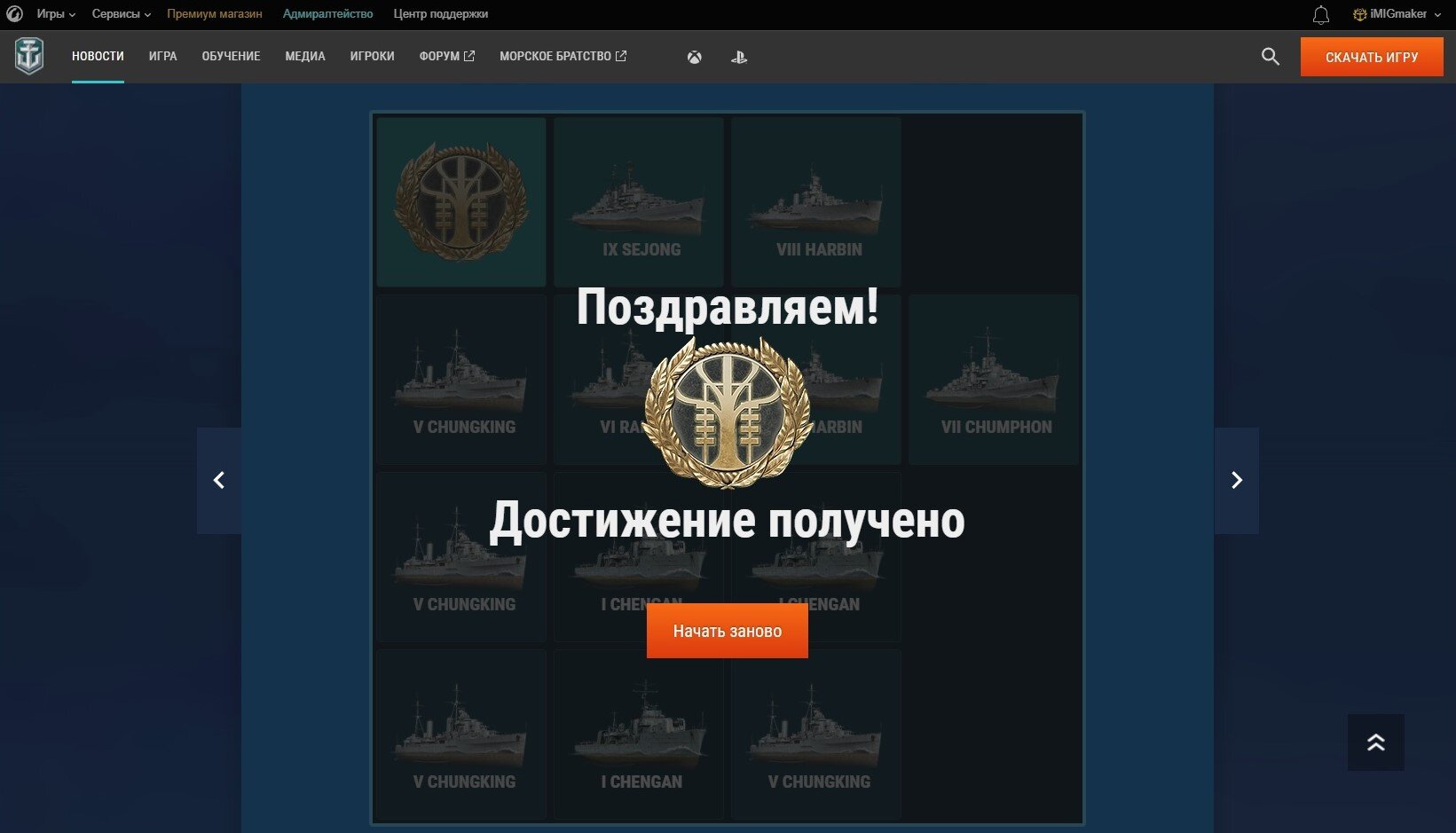The image size is (1456, 833).
Task: Jump to page top with double-chevron button
Action: (1376, 743)
